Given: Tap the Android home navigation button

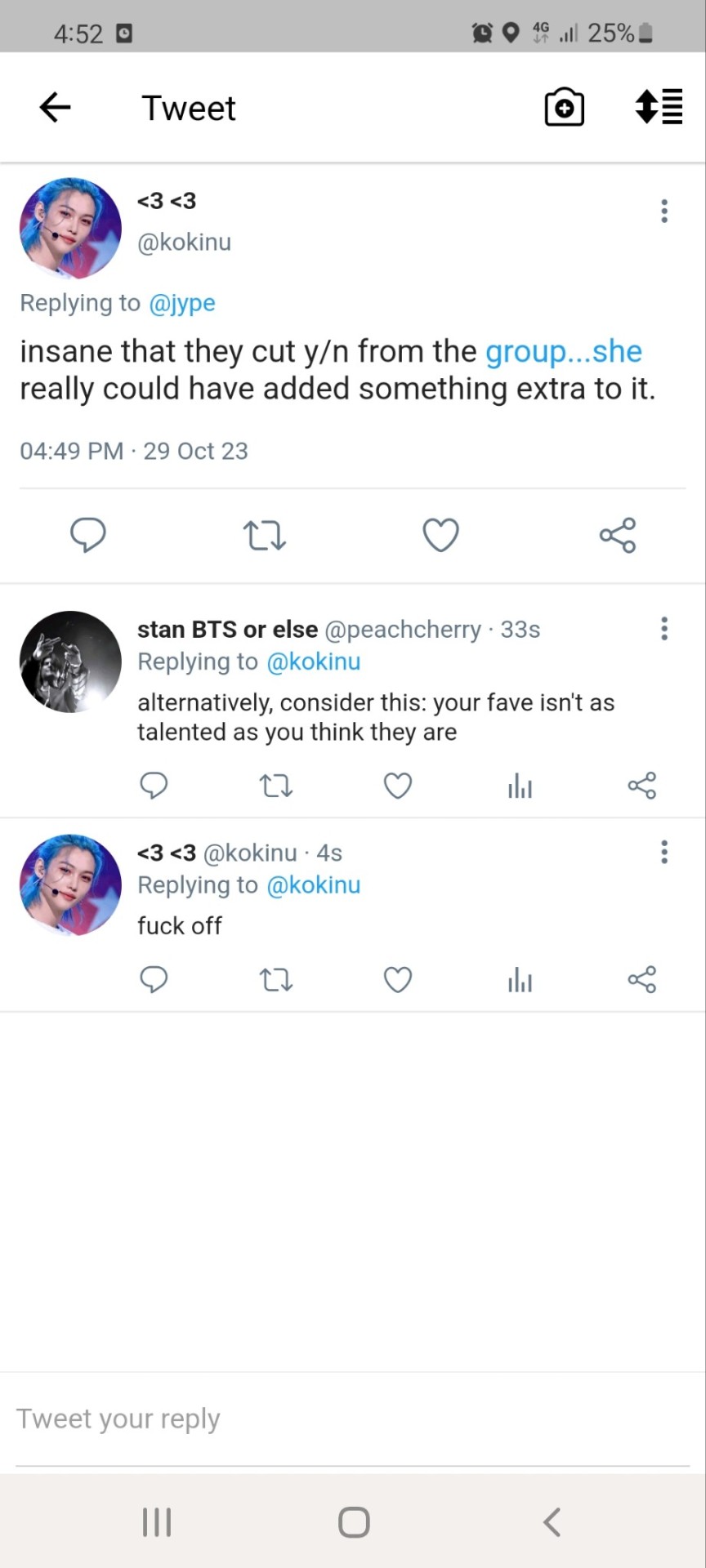Looking at the screenshot, I should (354, 1522).
